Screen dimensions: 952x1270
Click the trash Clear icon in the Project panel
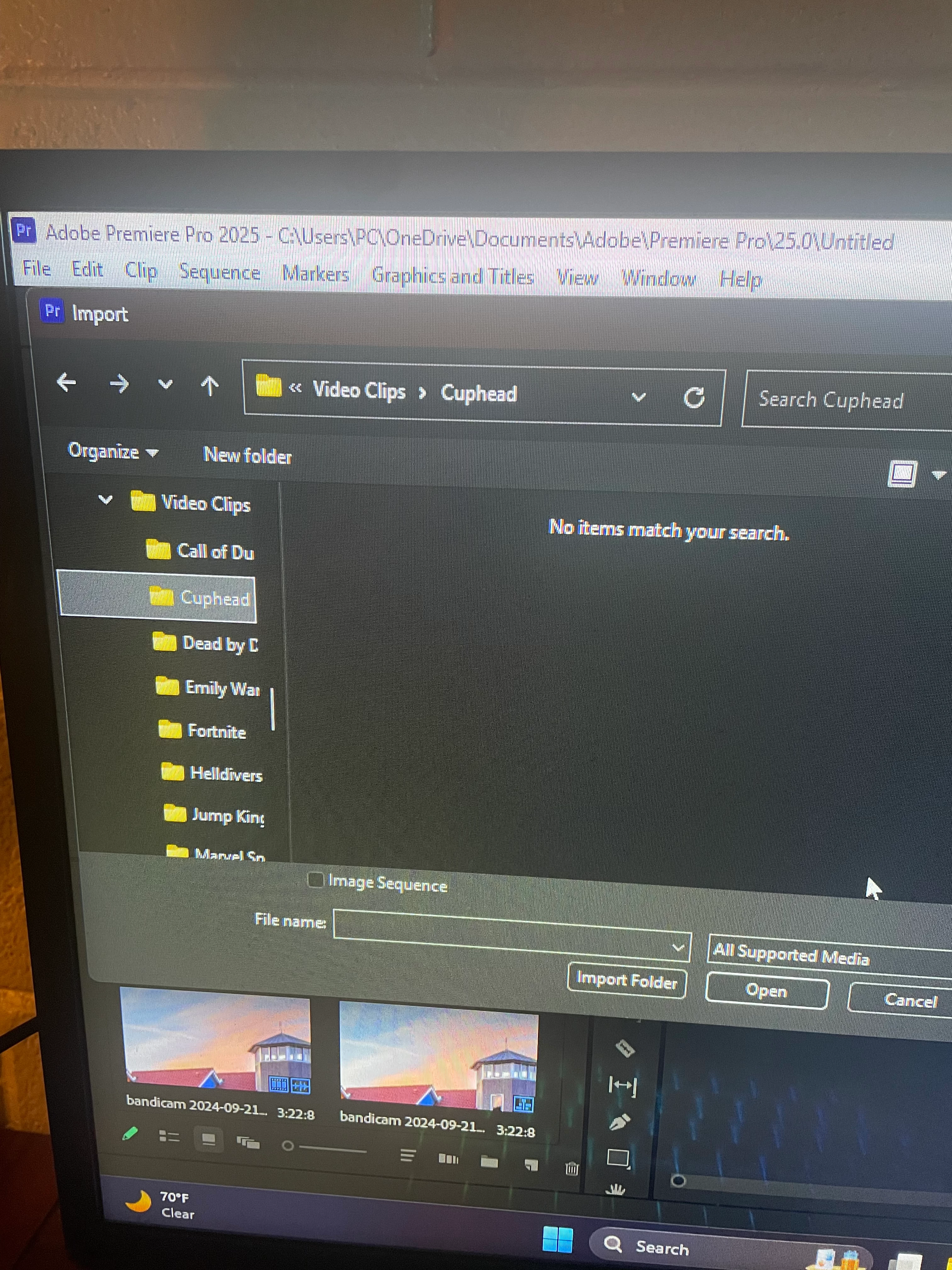tap(571, 1168)
